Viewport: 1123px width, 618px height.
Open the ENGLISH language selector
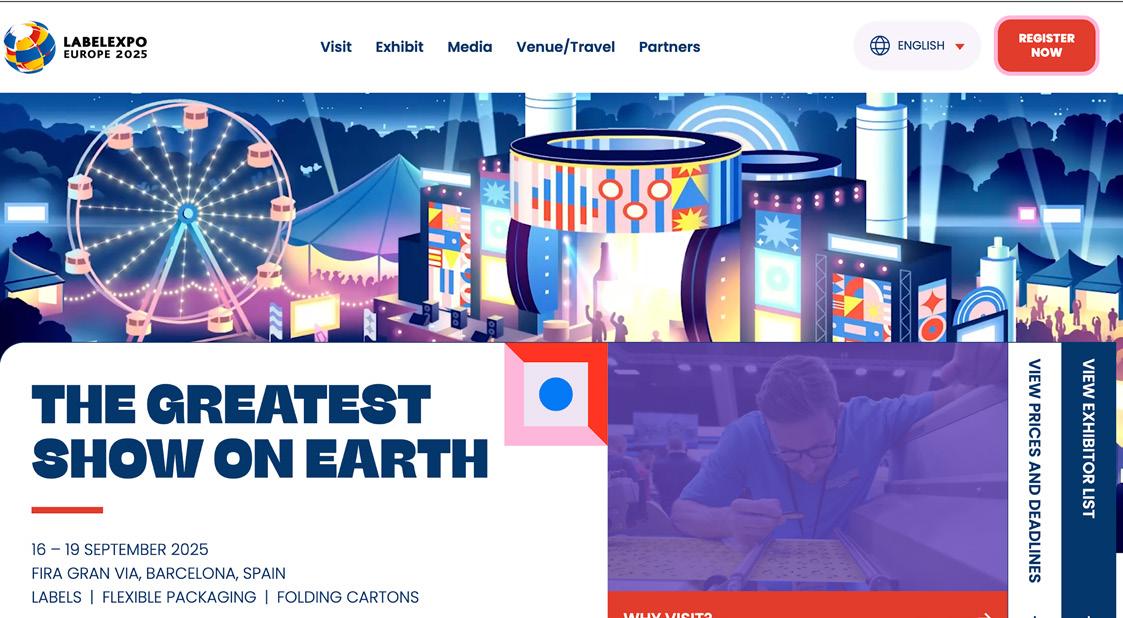click(917, 46)
